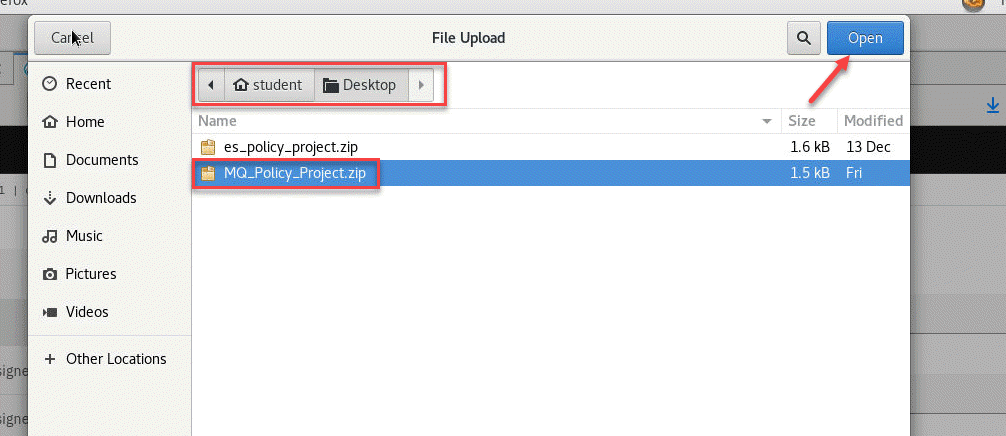The image size is (1006, 436).
Task: Open the Documents sidebar location
Action: (x=101, y=160)
